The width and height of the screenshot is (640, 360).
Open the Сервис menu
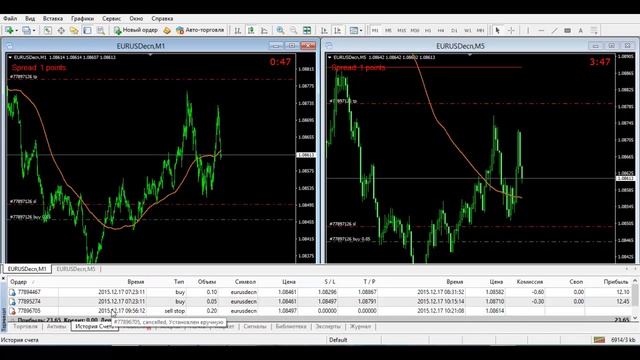(x=111, y=18)
